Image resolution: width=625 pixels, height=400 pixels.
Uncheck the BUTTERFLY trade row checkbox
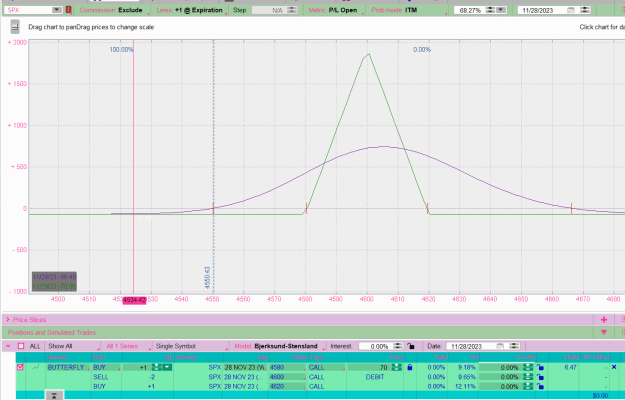20,367
